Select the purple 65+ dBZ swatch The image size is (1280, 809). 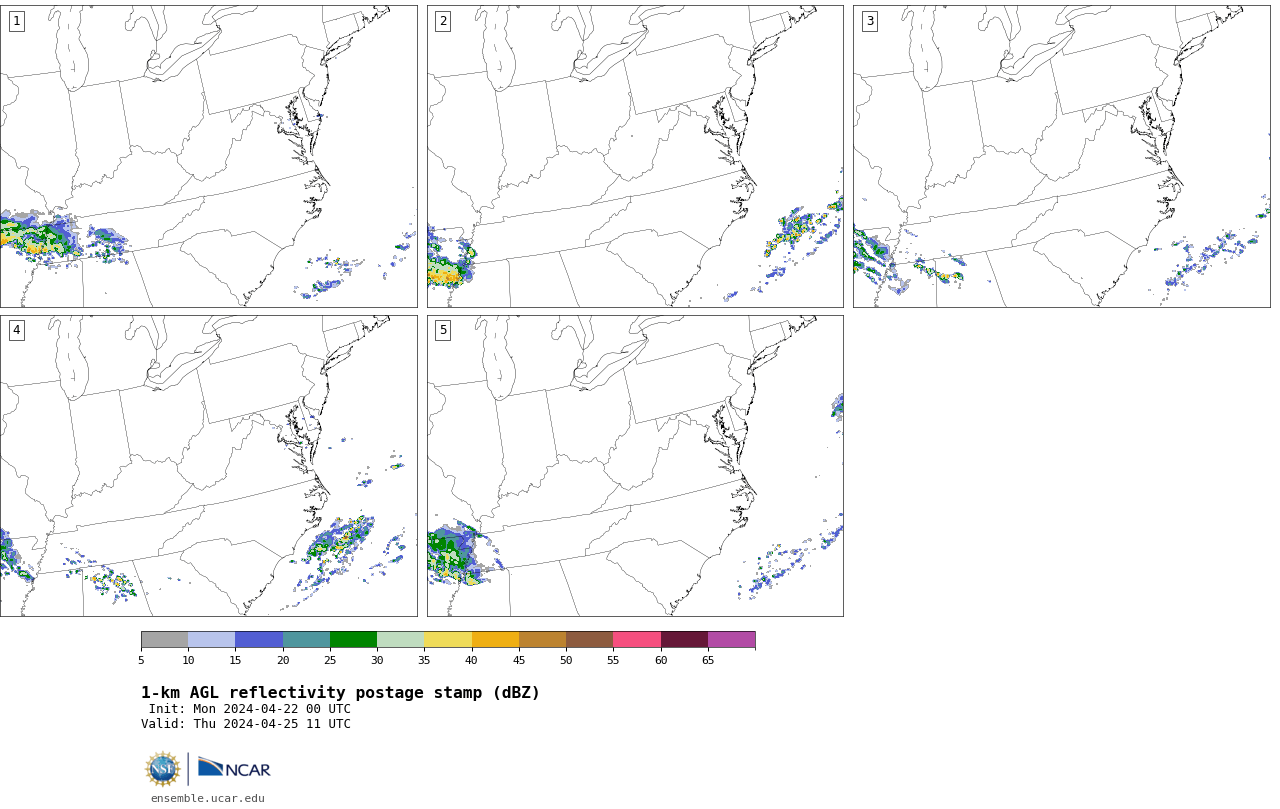pyautogui.click(x=731, y=640)
